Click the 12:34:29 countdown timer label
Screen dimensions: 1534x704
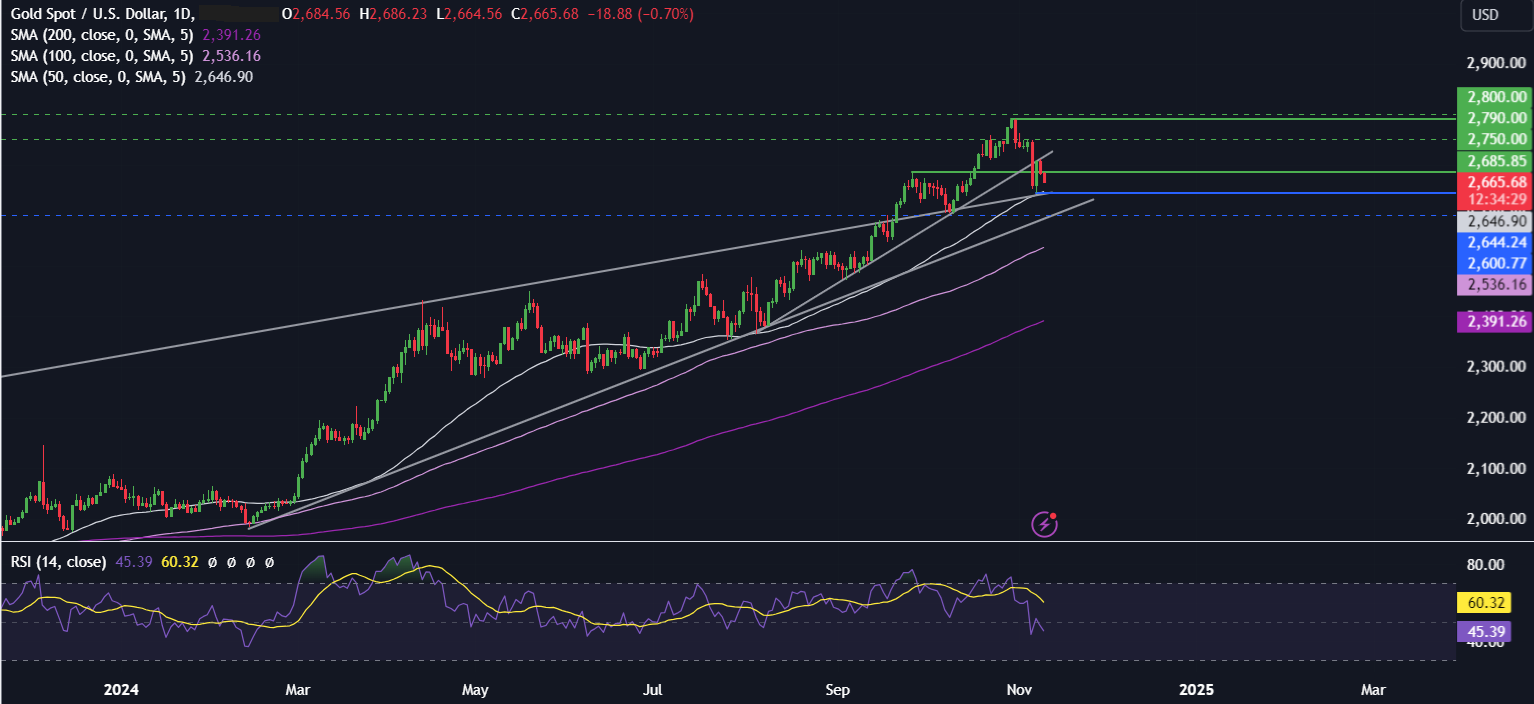1496,200
